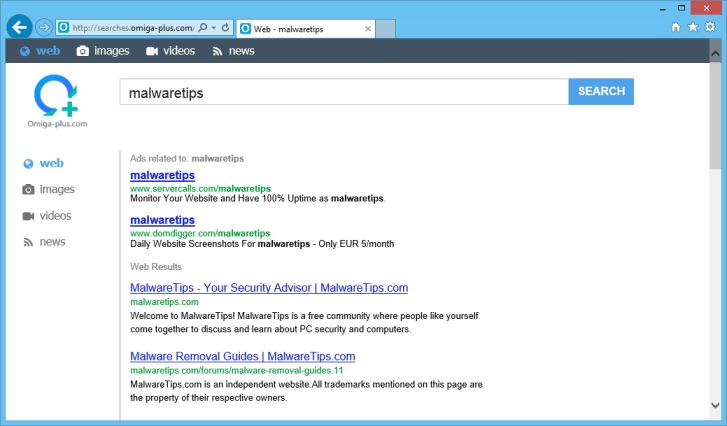
Task: Open a new blank tab
Action: click(385, 29)
